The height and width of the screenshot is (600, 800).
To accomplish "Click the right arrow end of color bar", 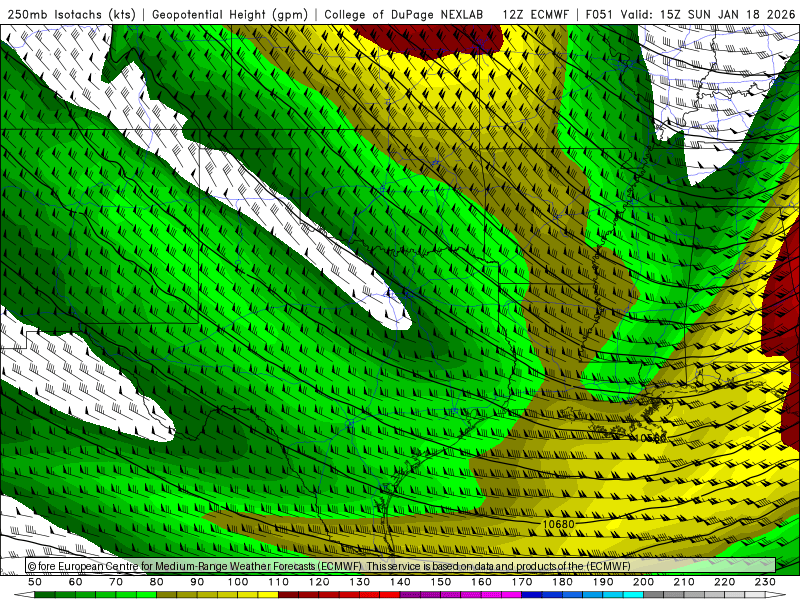I will tap(776, 595).
